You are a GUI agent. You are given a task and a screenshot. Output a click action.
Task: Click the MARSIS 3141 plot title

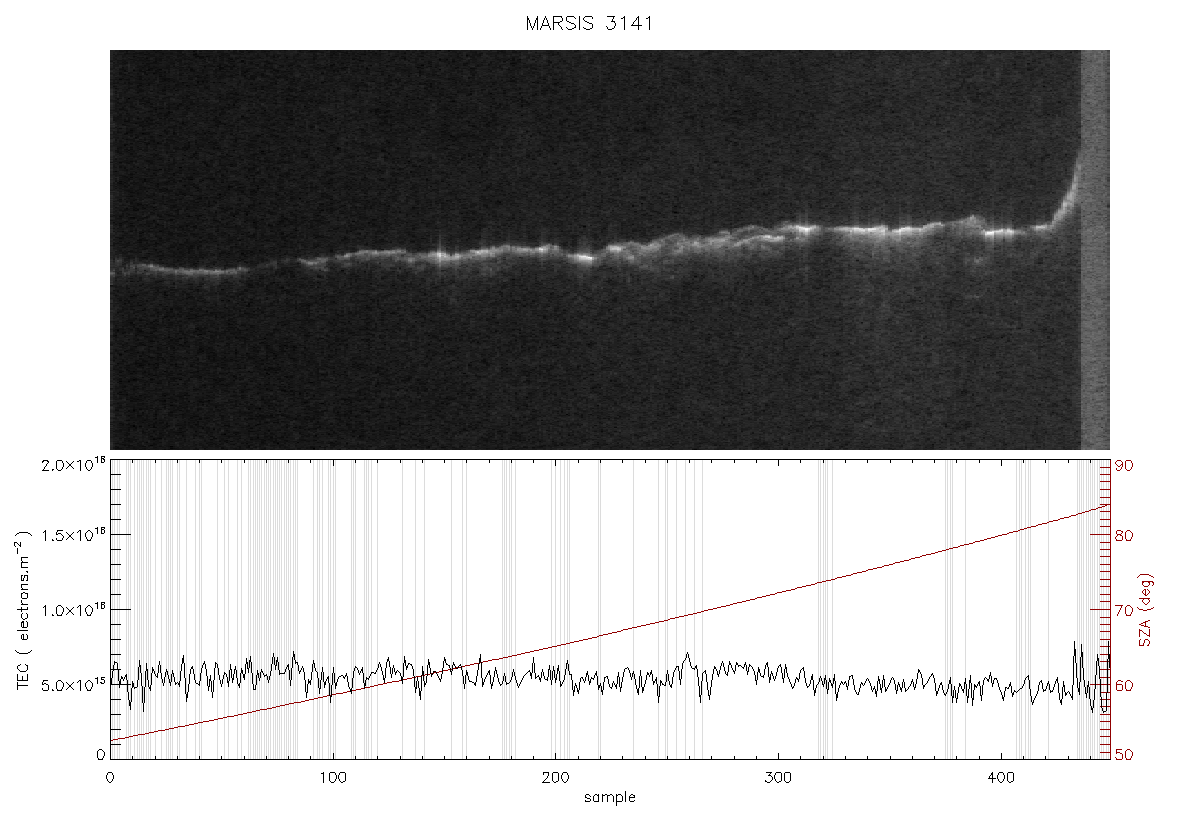click(x=588, y=23)
